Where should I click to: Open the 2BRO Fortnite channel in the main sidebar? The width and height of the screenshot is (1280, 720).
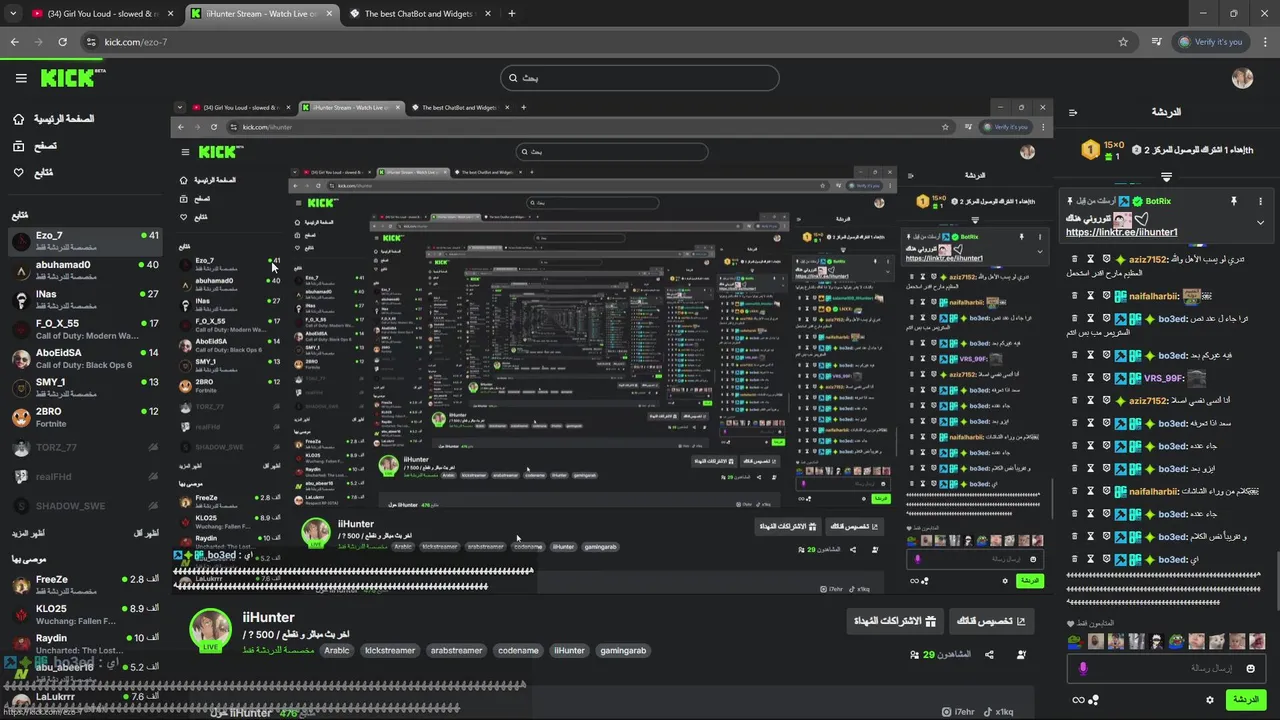(x=85, y=417)
